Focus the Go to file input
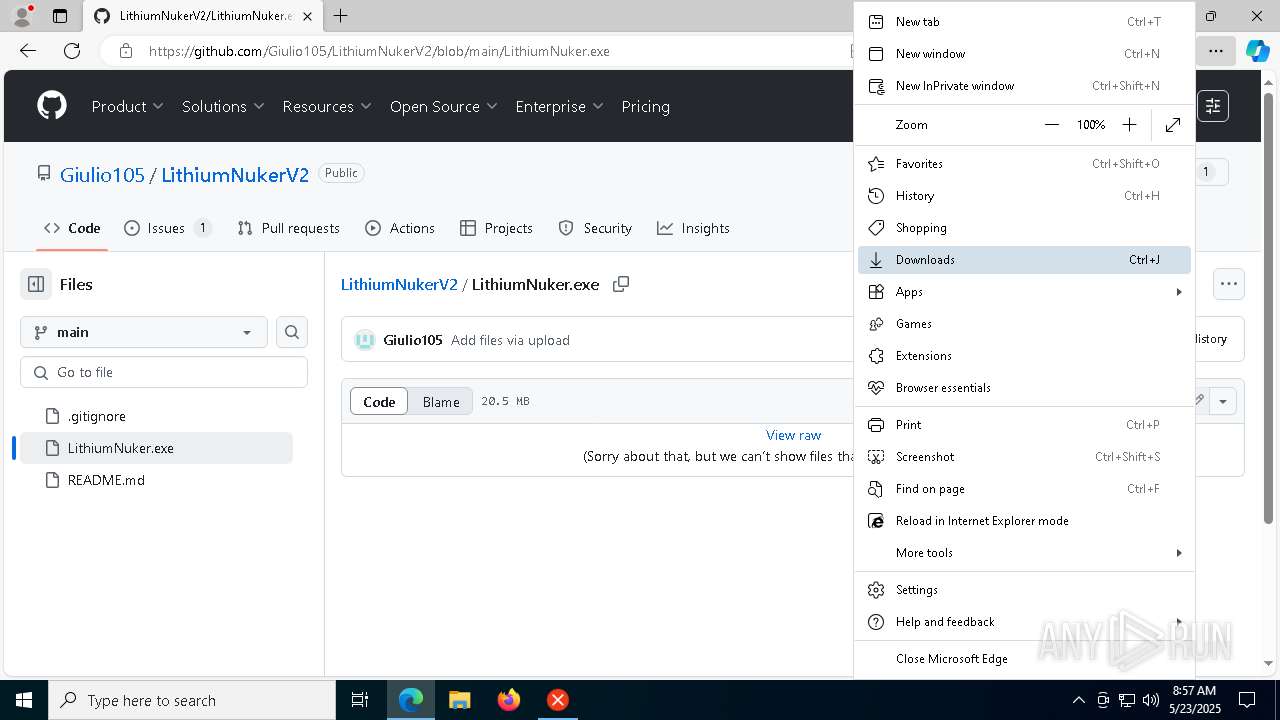Screen dimensions: 1280x720 [164, 372]
